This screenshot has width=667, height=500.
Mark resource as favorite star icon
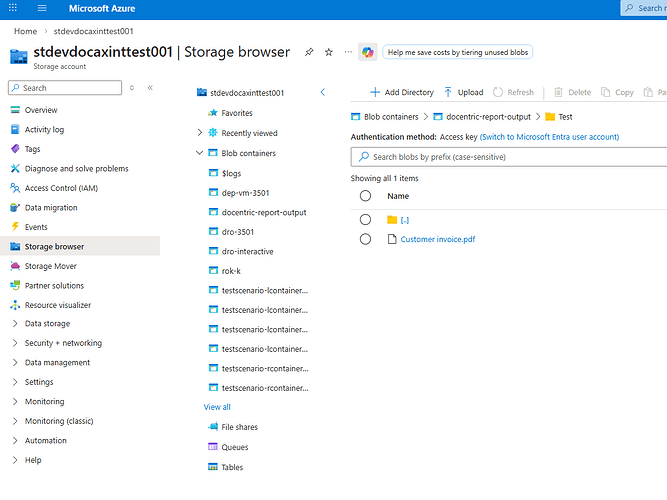tap(328, 52)
